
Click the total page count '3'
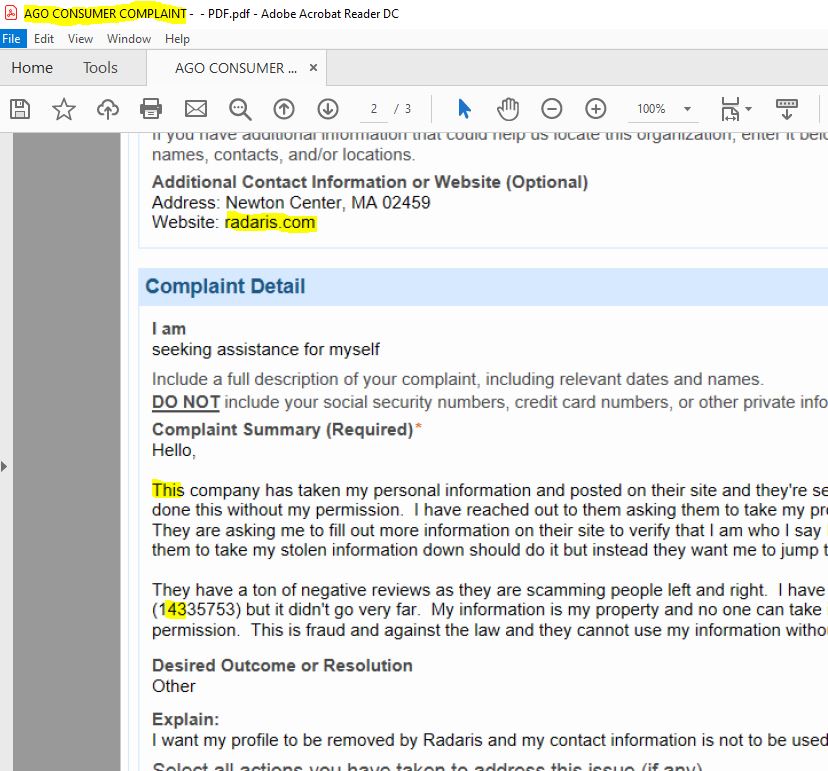click(408, 109)
